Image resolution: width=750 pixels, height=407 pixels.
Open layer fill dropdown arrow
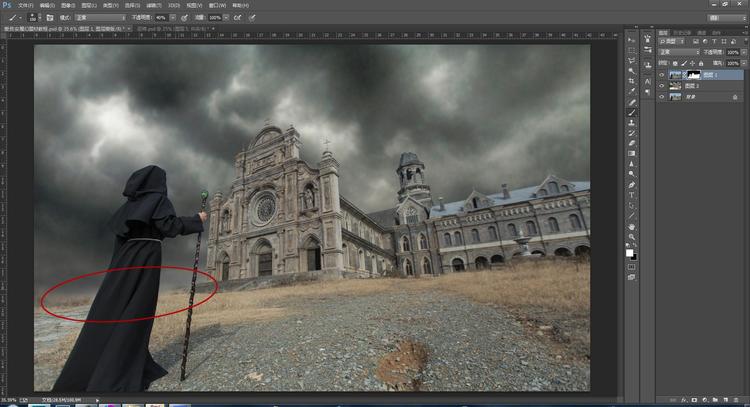click(x=744, y=63)
